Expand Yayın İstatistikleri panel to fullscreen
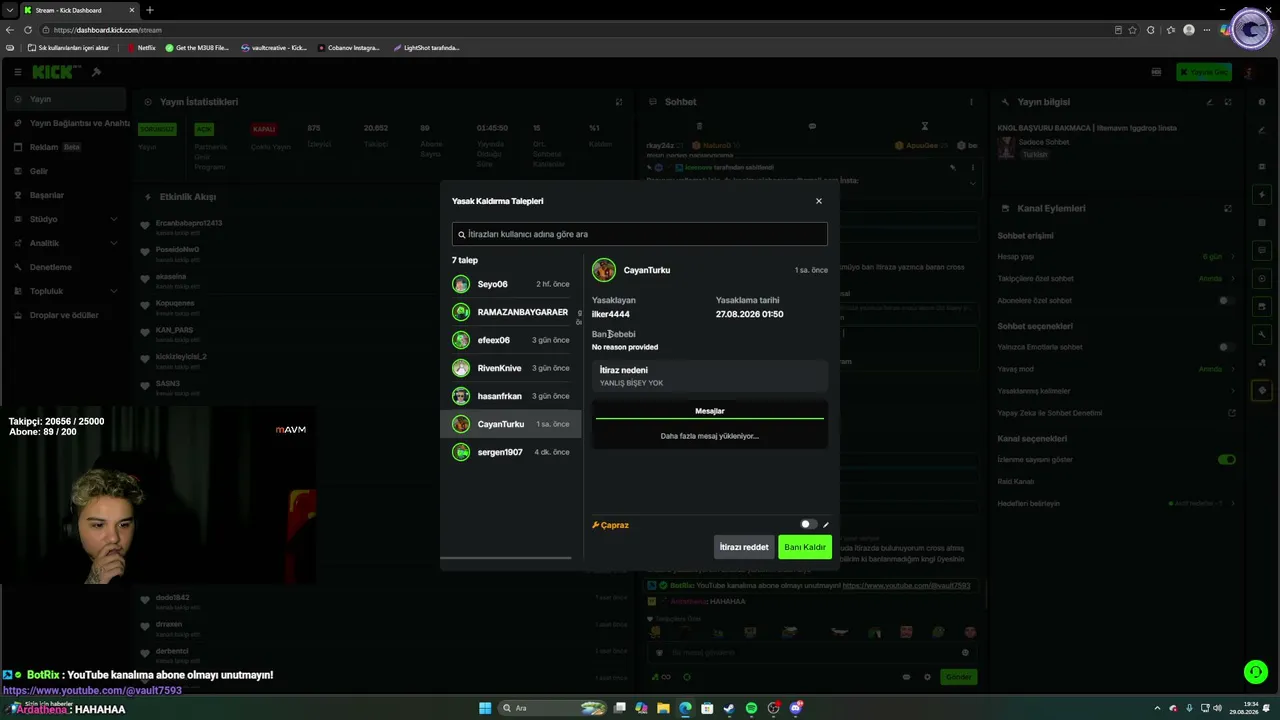The height and width of the screenshot is (720, 1280). (x=619, y=102)
